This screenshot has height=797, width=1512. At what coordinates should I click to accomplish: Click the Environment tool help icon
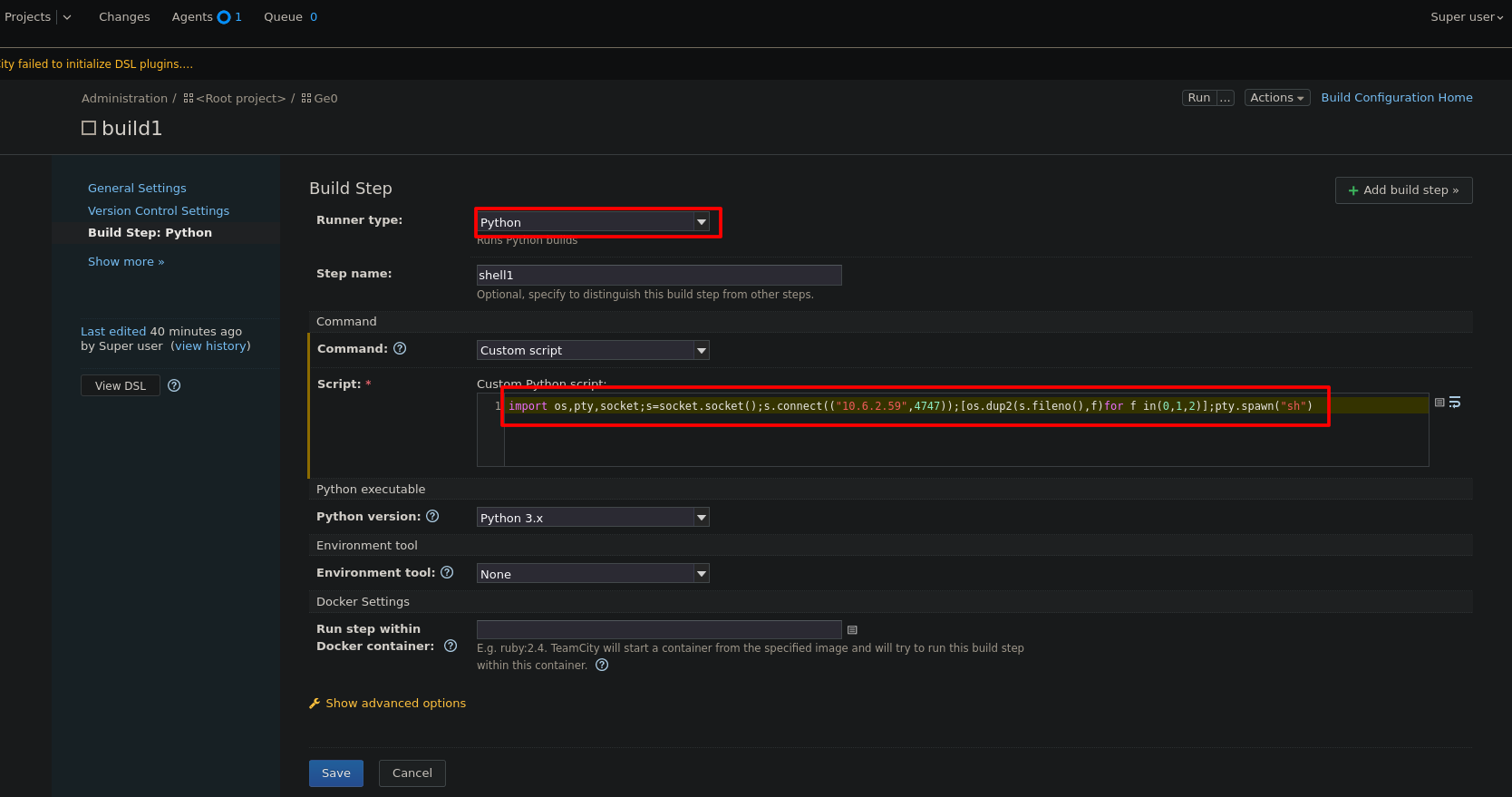click(447, 572)
